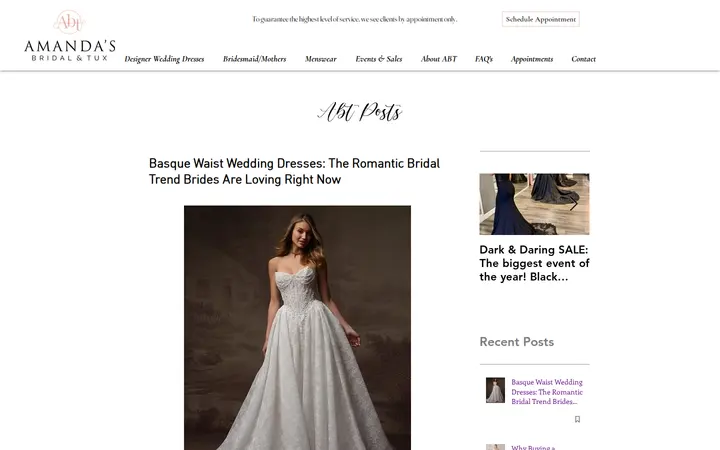The height and width of the screenshot is (450, 720).
Task: Click the Amanda's Bridal & Tux logo
Action: tap(69, 36)
